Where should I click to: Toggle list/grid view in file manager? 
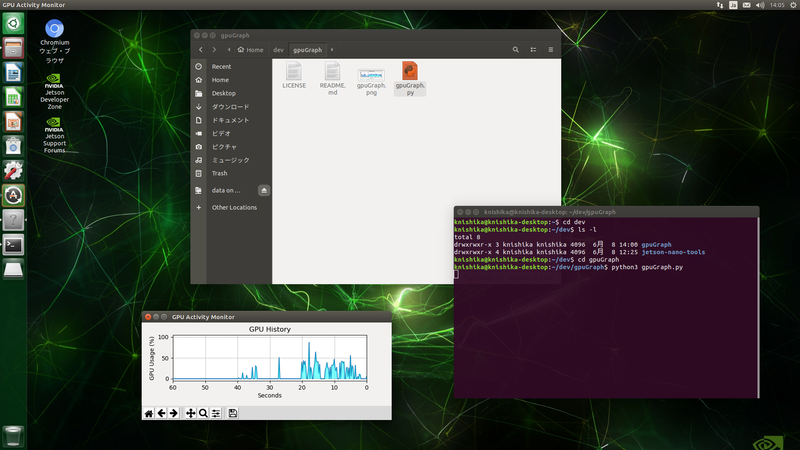coord(533,49)
